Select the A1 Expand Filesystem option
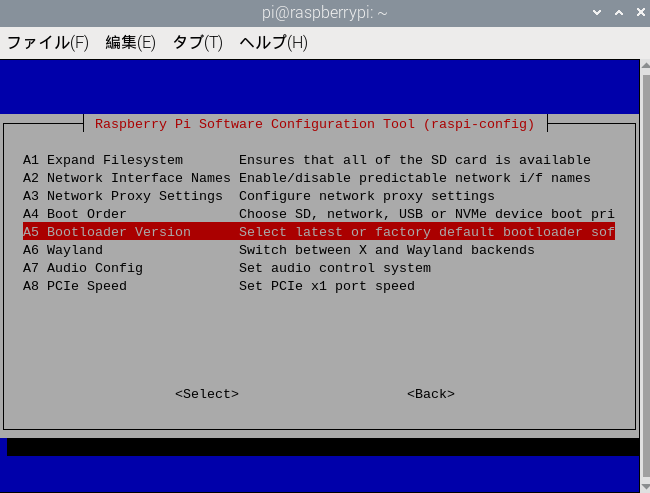Viewport: 650px width, 493px height. (318, 160)
